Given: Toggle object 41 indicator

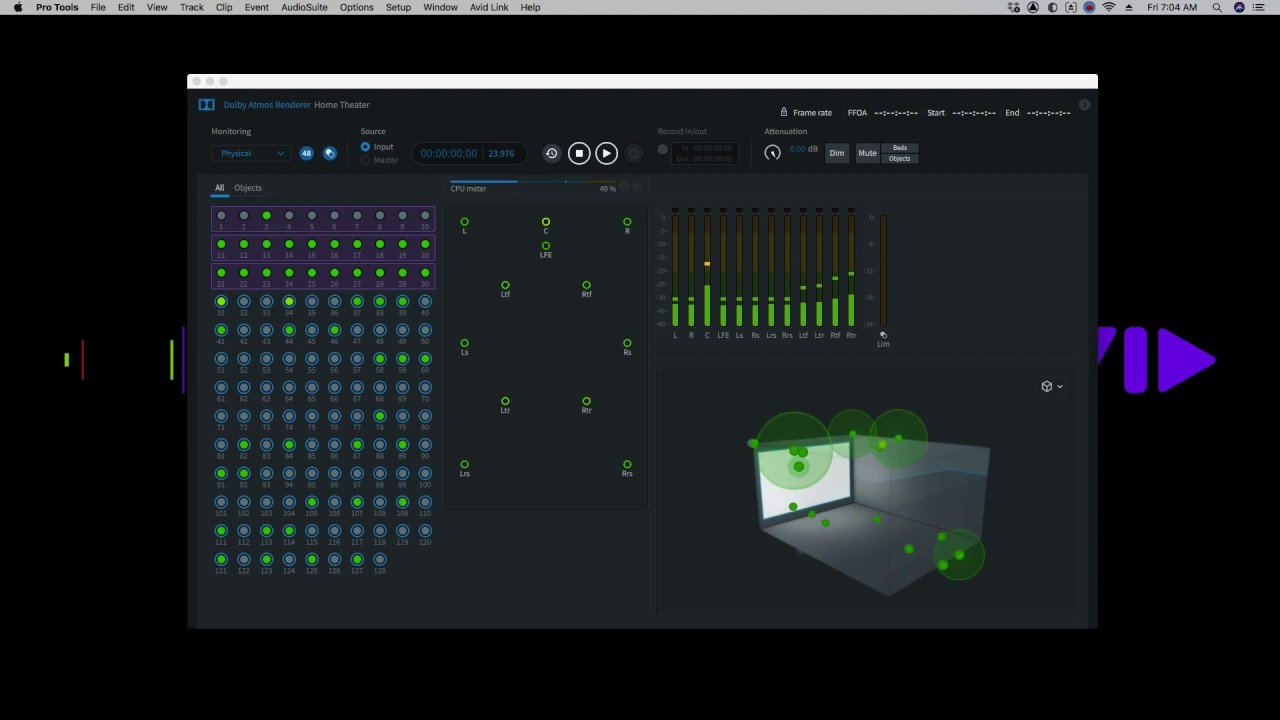Looking at the screenshot, I should pyautogui.click(x=221, y=330).
